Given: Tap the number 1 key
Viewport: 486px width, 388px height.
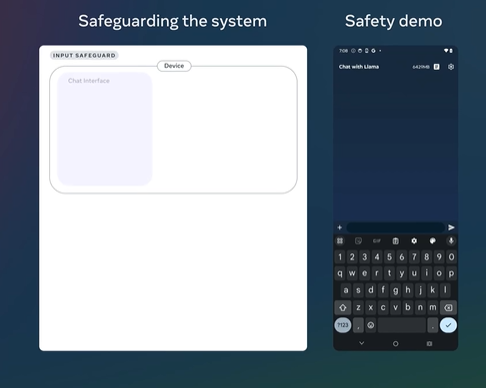Looking at the screenshot, I should [340, 257].
